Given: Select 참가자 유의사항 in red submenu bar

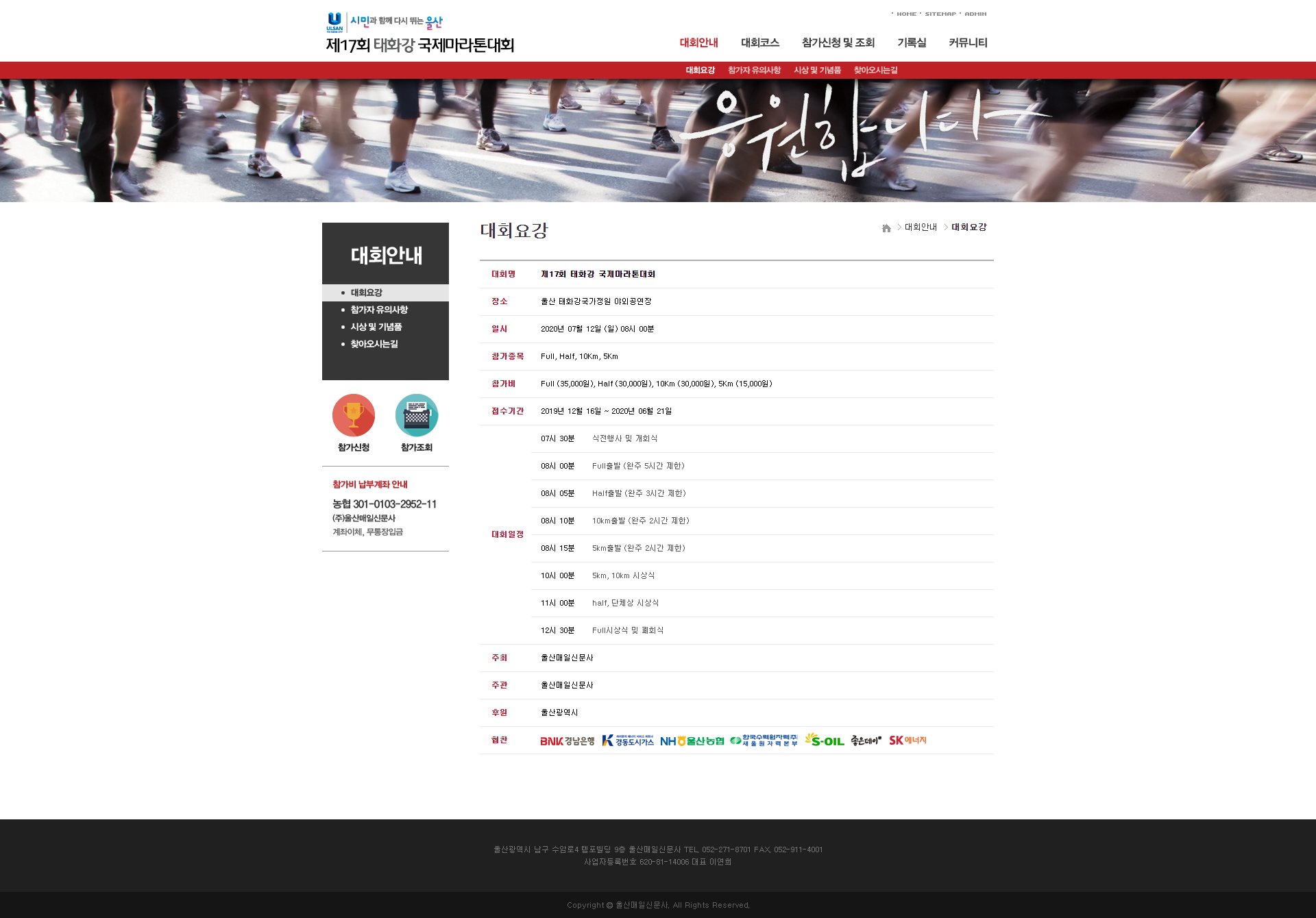Looking at the screenshot, I should 754,70.
